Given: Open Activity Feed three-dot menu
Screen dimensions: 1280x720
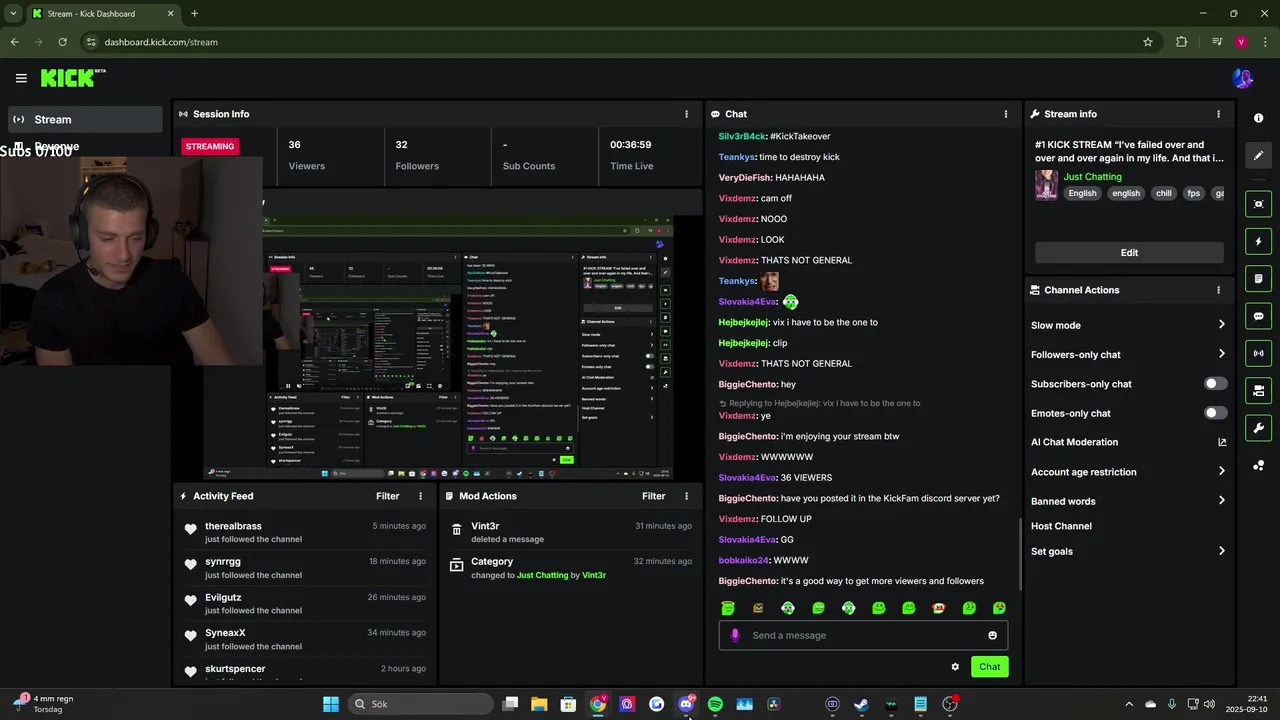Looking at the screenshot, I should tap(420, 496).
